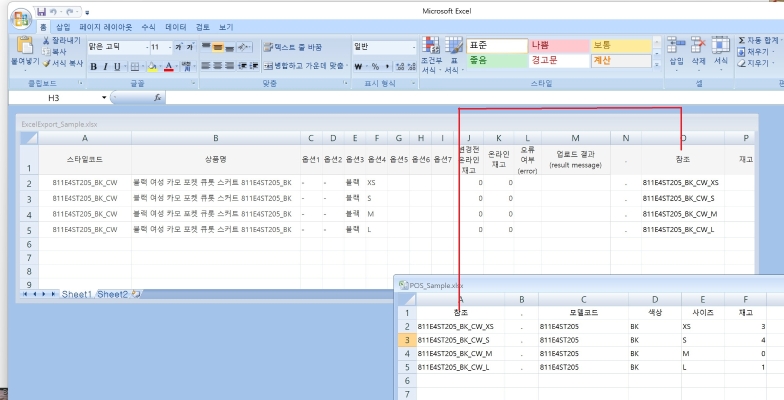Viewport: 784px width, 400px height.
Task: Click AutoSum (자동 합계) button
Action: click(767, 40)
